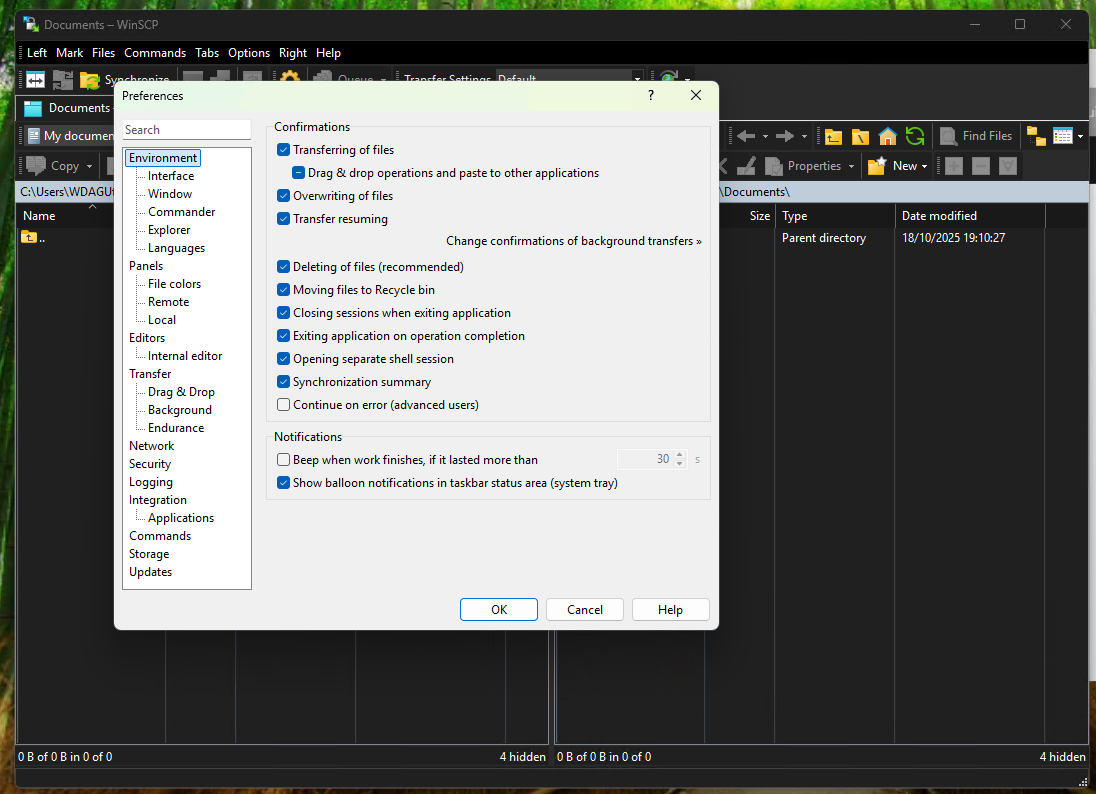The image size is (1096, 794).
Task: Expand the Properties dropdown arrow
Action: click(x=851, y=166)
